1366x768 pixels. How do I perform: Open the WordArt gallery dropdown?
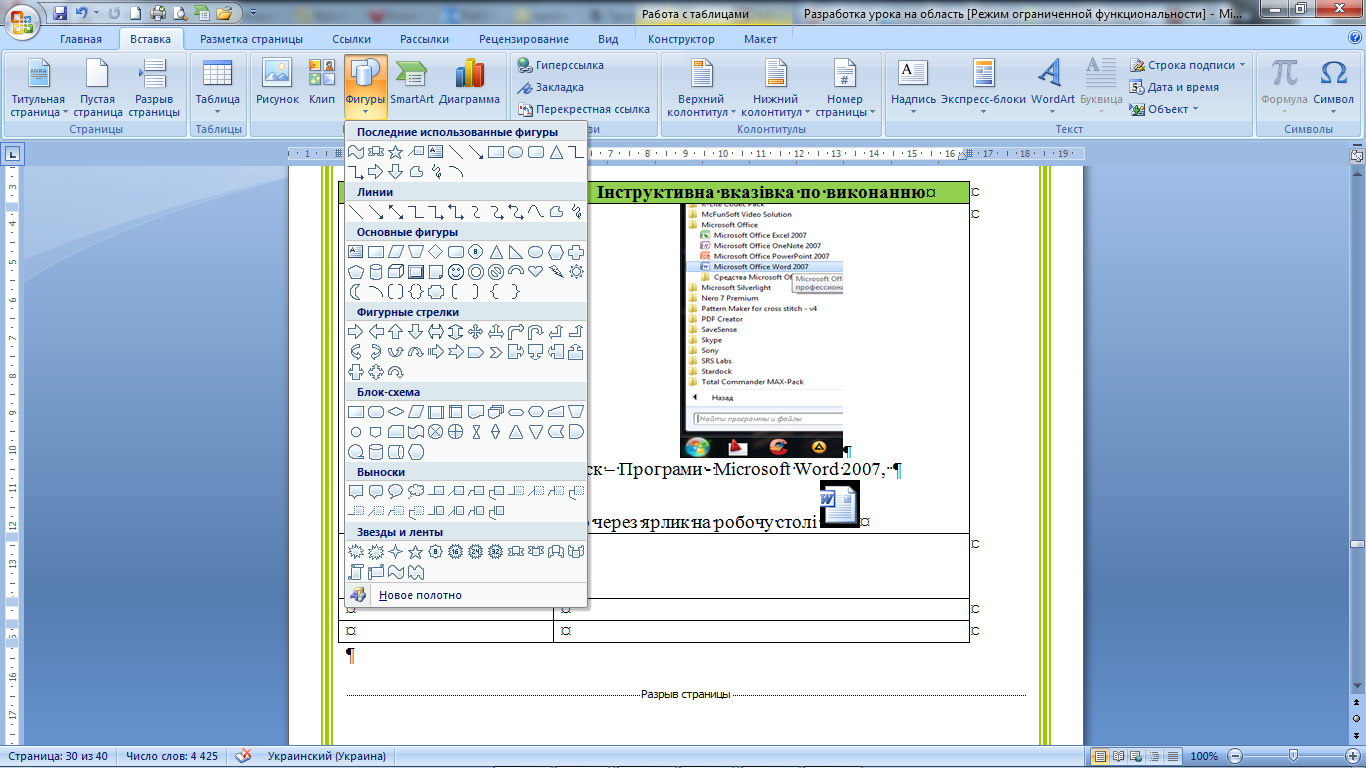tap(1052, 86)
